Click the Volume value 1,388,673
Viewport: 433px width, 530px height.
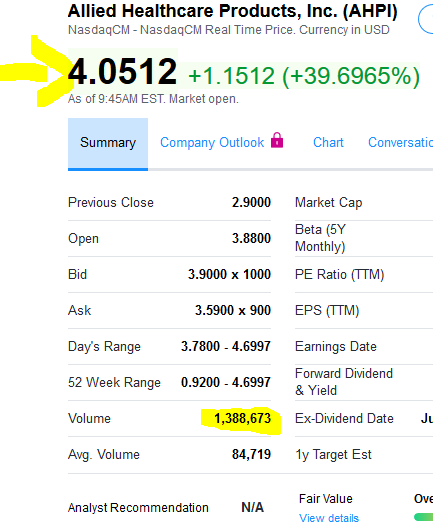243,418
